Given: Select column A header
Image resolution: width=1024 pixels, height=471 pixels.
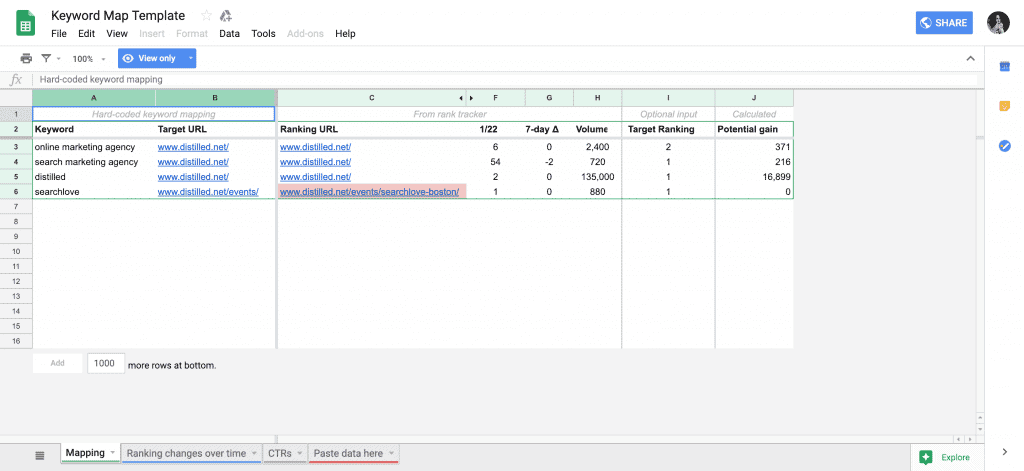Looking at the screenshot, I should coord(94,98).
